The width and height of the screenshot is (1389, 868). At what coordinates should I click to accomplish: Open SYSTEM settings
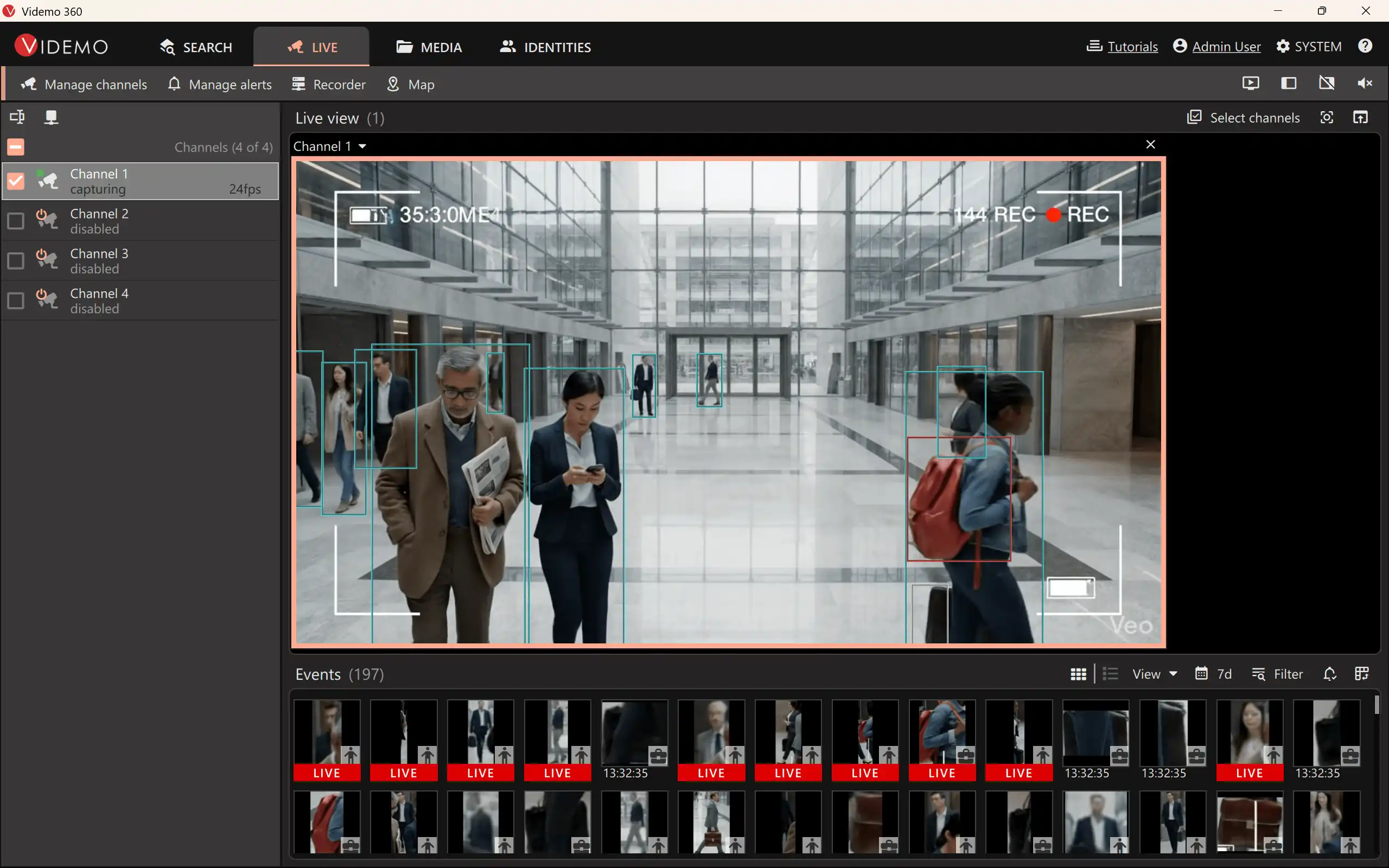pos(1309,47)
